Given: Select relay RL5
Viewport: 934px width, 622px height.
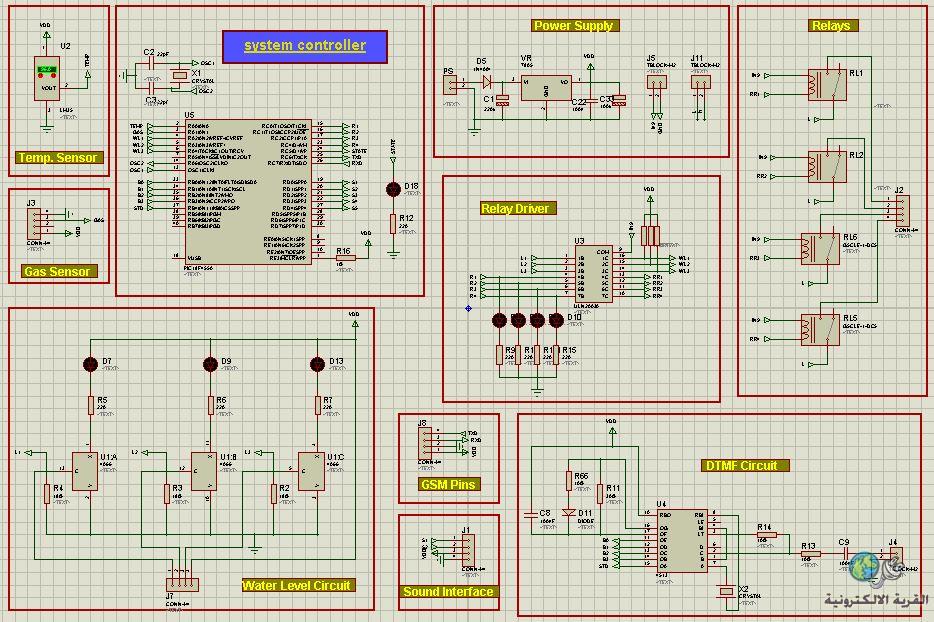Looking at the screenshot, I should click(820, 329).
